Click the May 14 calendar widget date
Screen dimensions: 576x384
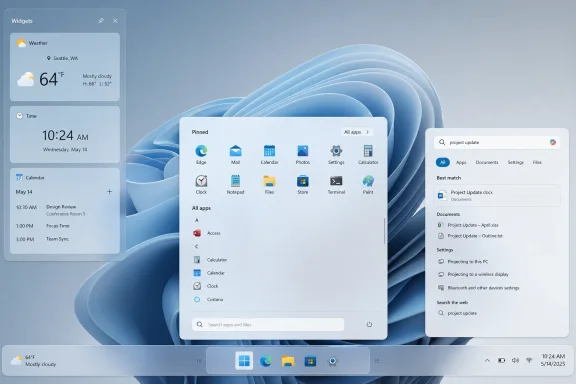[24, 192]
